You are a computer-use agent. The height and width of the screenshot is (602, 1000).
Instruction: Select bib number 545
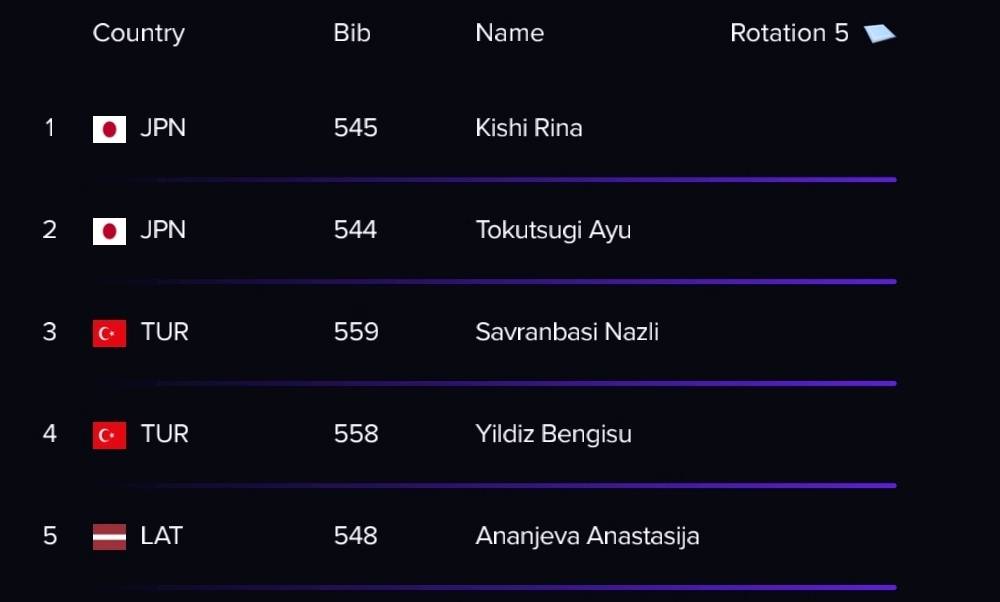[355, 128]
